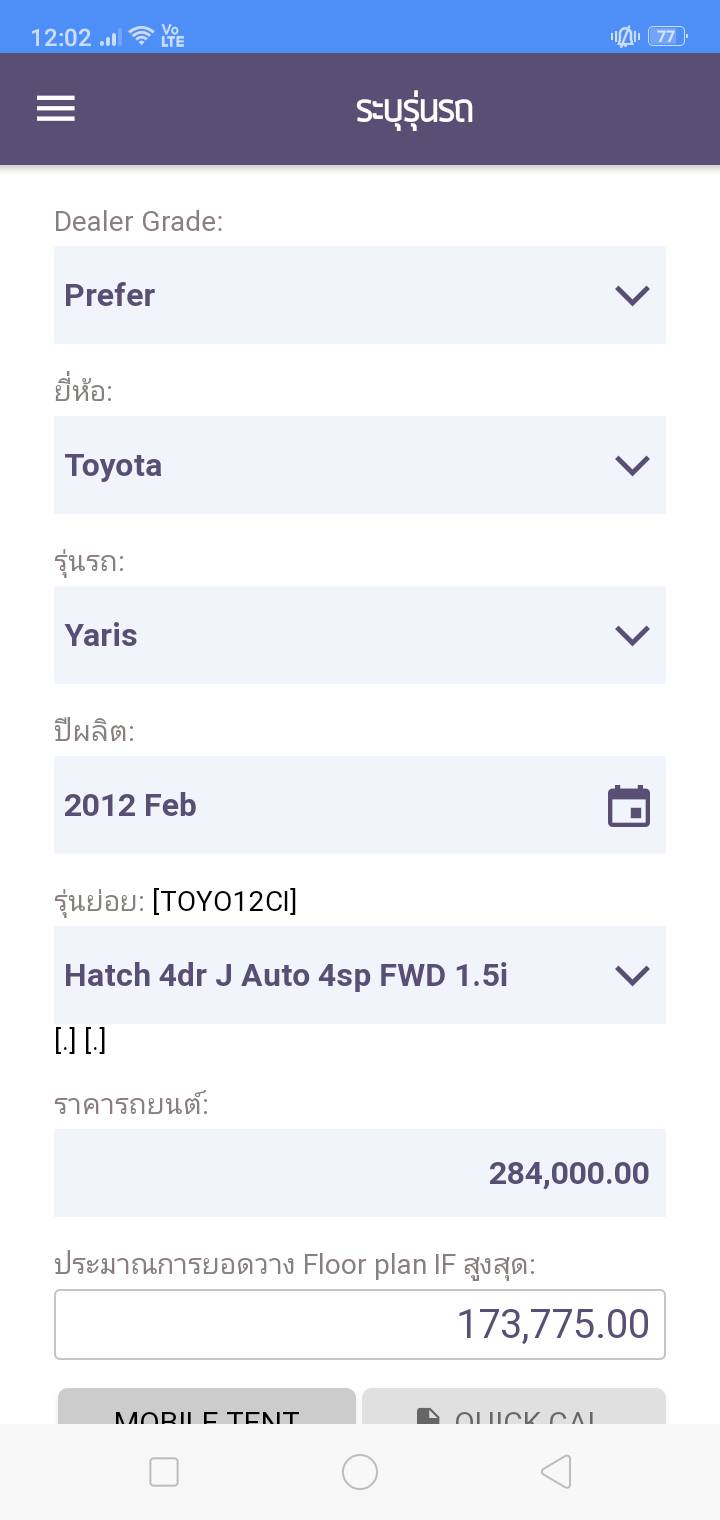Tap the 173,775.00 floor plan field

click(360, 1324)
